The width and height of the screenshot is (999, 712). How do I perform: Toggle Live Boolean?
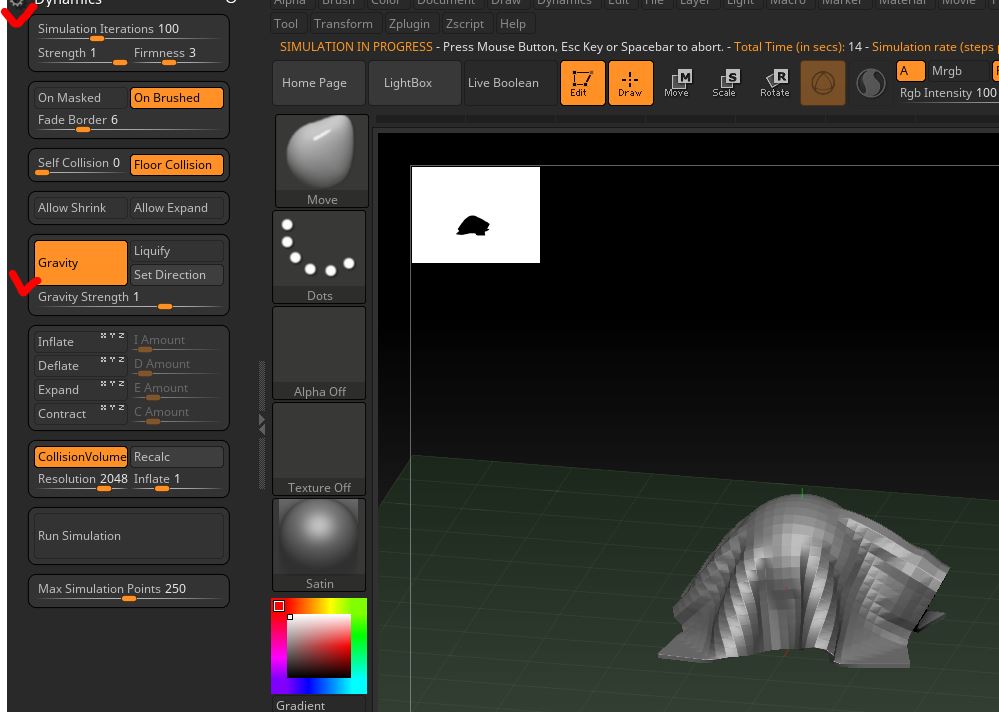click(510, 83)
